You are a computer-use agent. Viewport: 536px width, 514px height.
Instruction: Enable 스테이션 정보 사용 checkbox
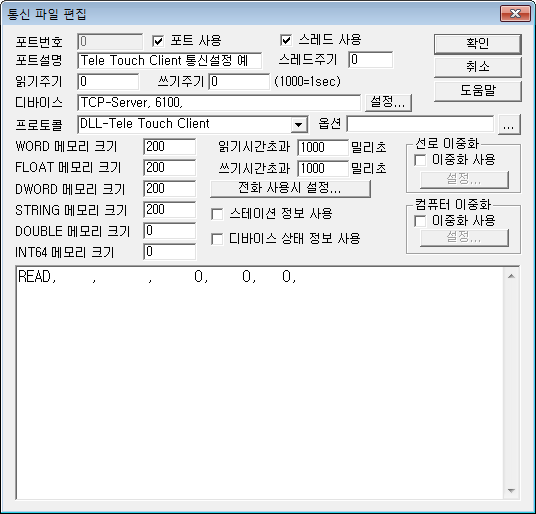(217, 214)
